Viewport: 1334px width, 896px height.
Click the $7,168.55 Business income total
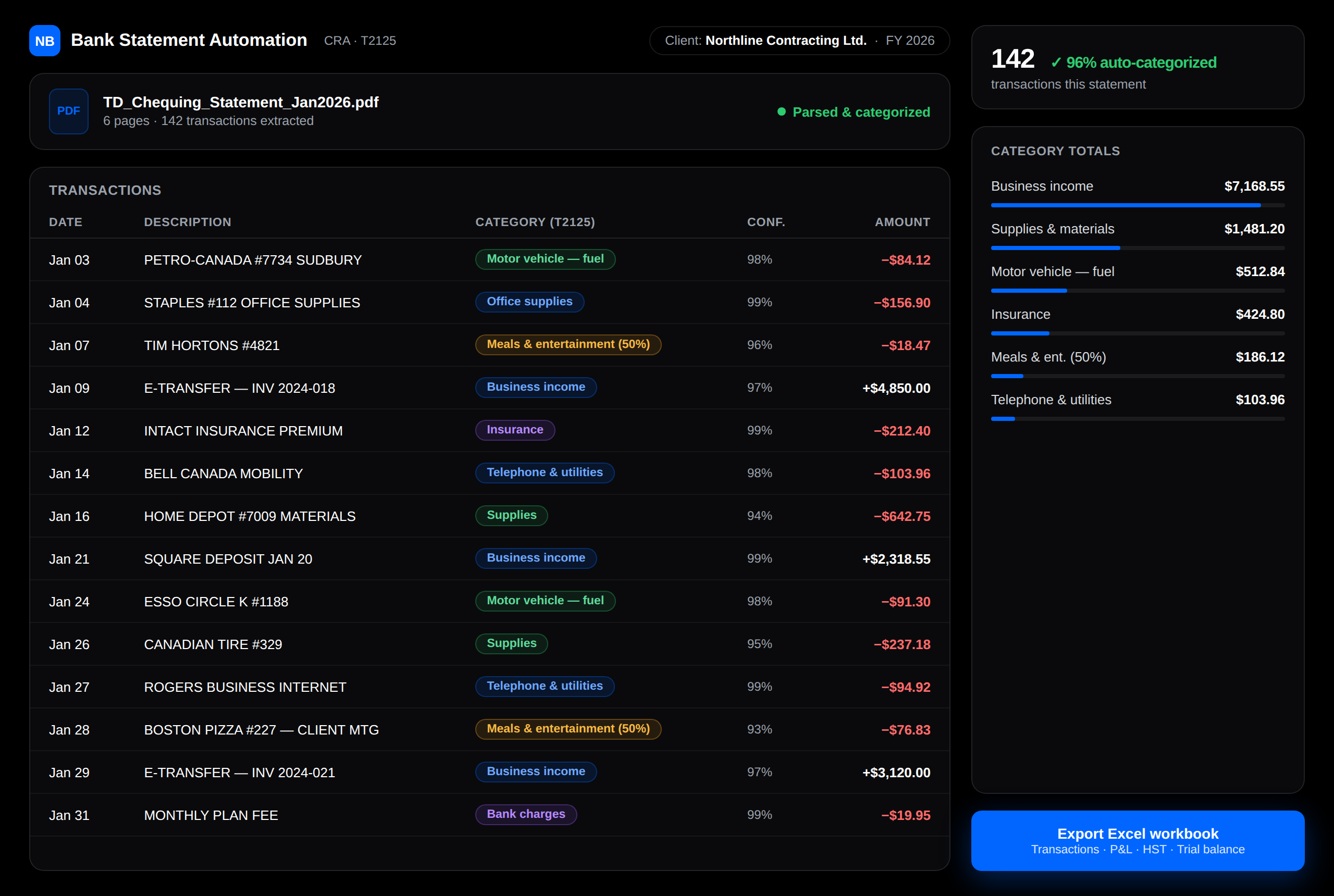coord(1254,186)
